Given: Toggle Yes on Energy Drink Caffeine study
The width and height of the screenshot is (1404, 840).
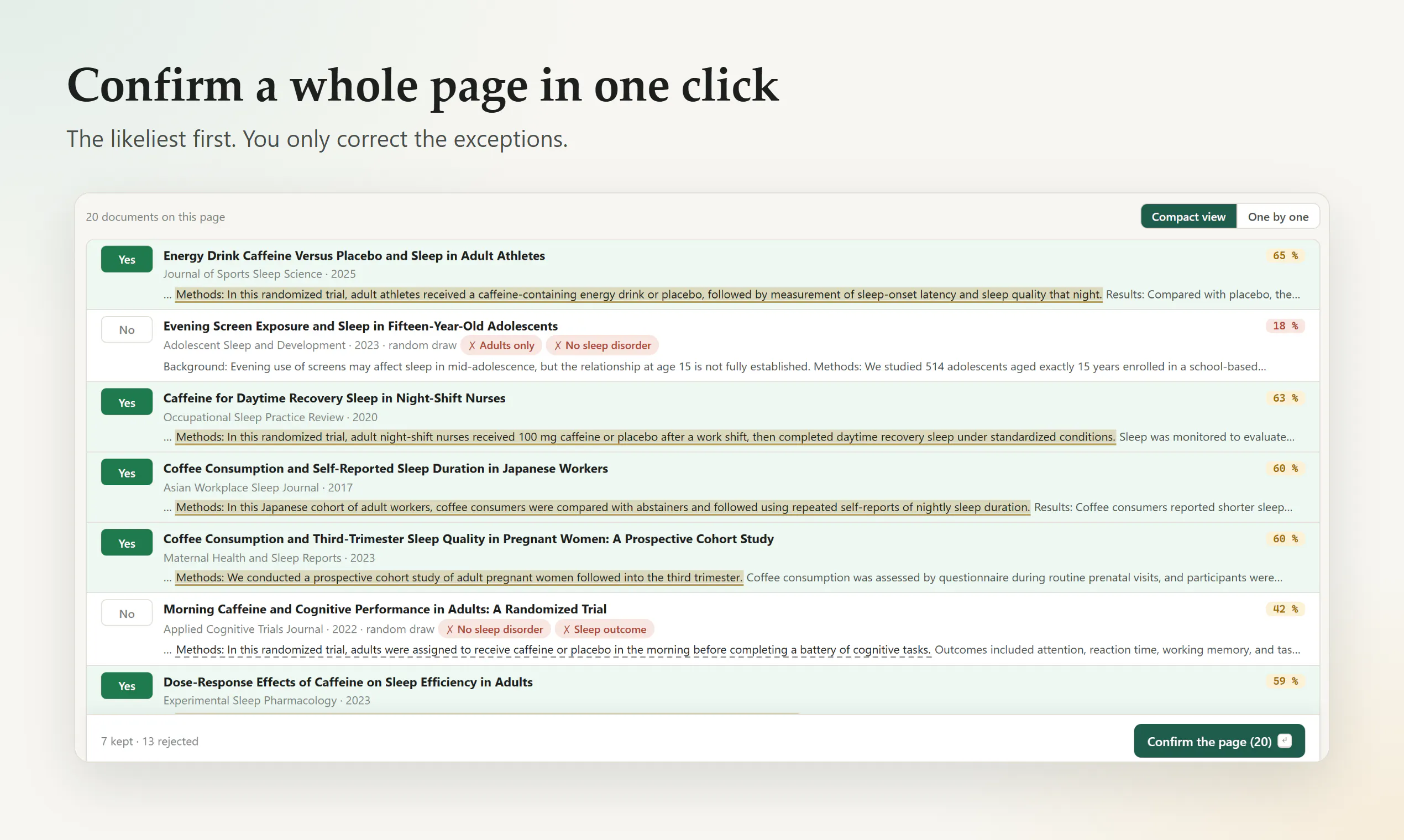Looking at the screenshot, I should [x=126, y=259].
